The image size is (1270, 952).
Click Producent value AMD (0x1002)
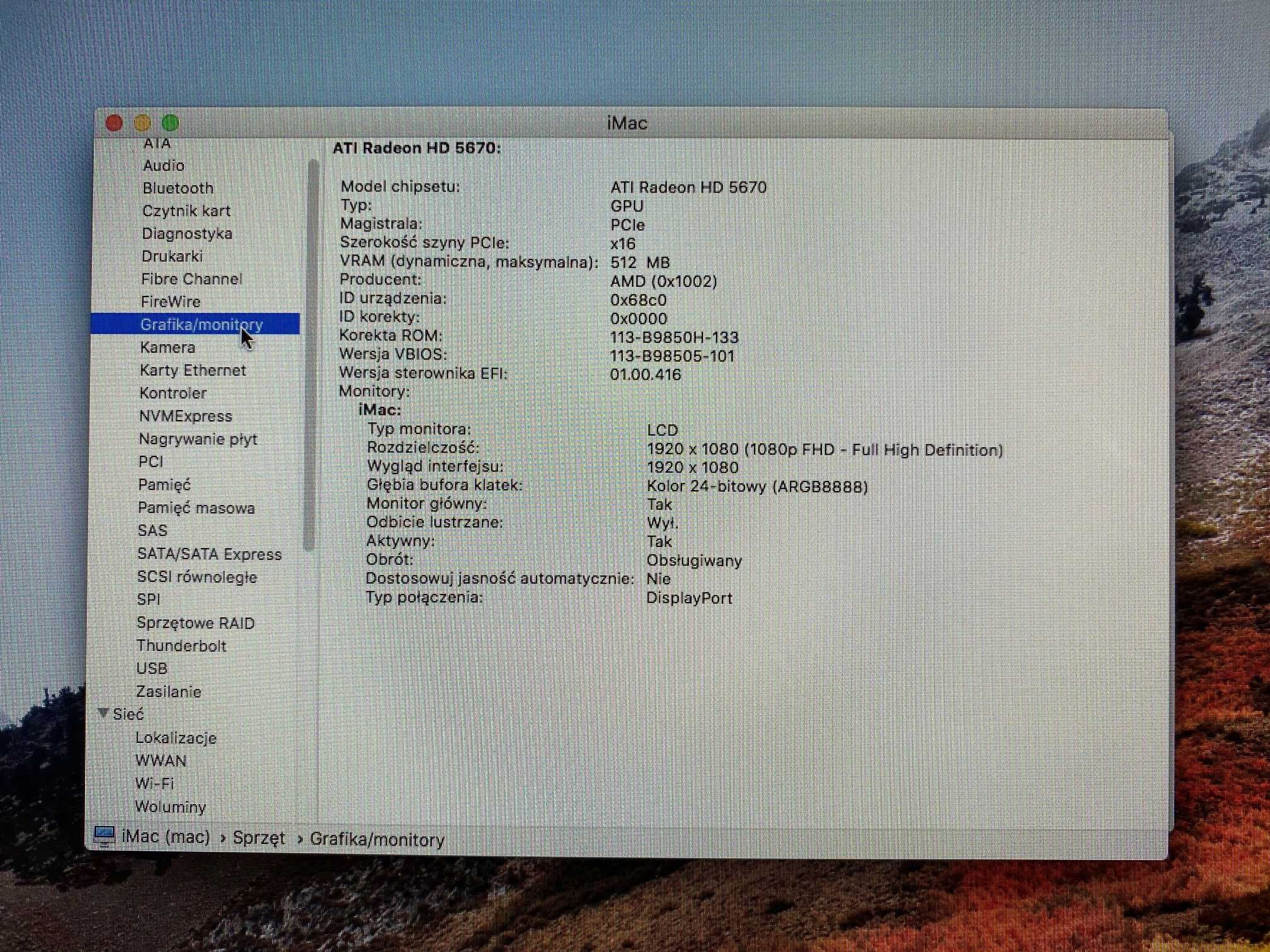coord(664,281)
